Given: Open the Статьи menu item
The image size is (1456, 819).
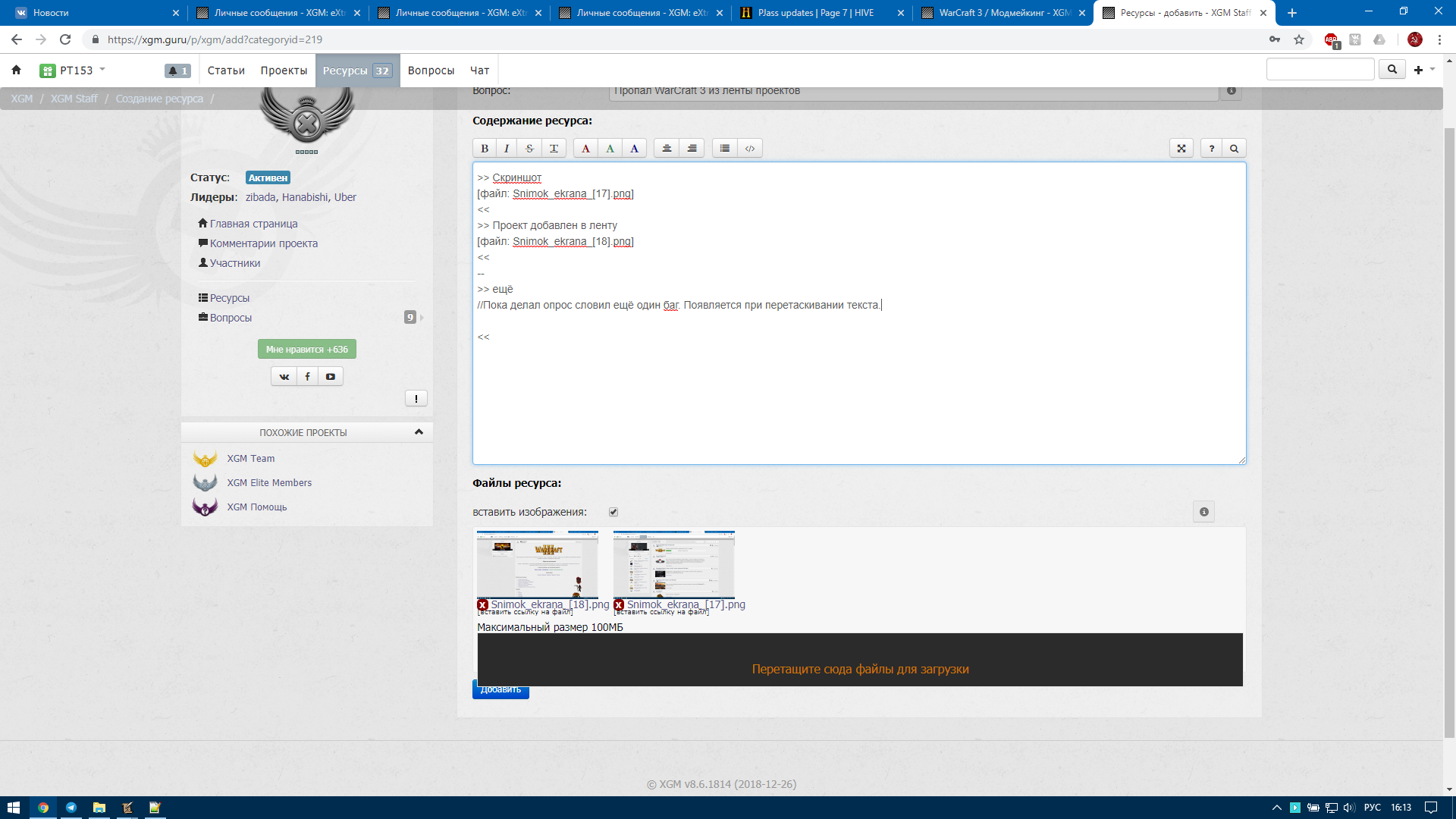Looking at the screenshot, I should click(x=226, y=71).
